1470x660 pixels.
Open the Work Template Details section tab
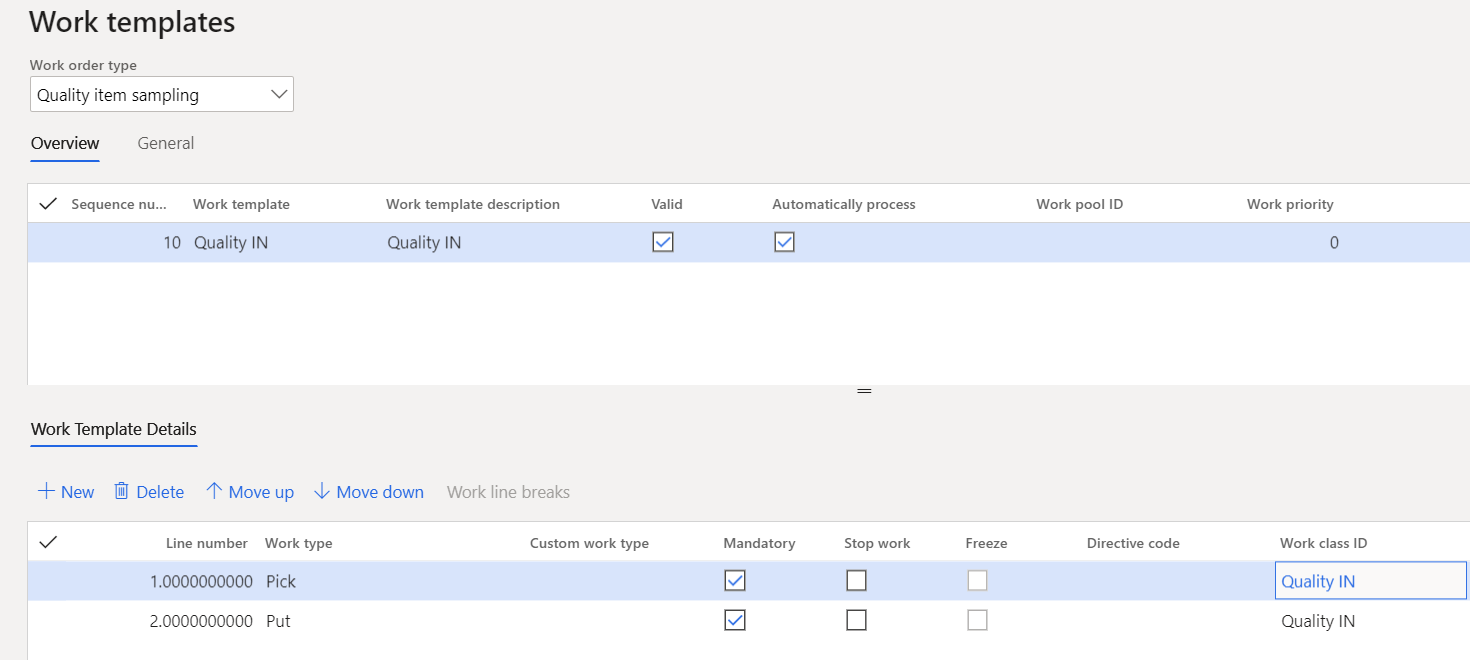click(114, 429)
